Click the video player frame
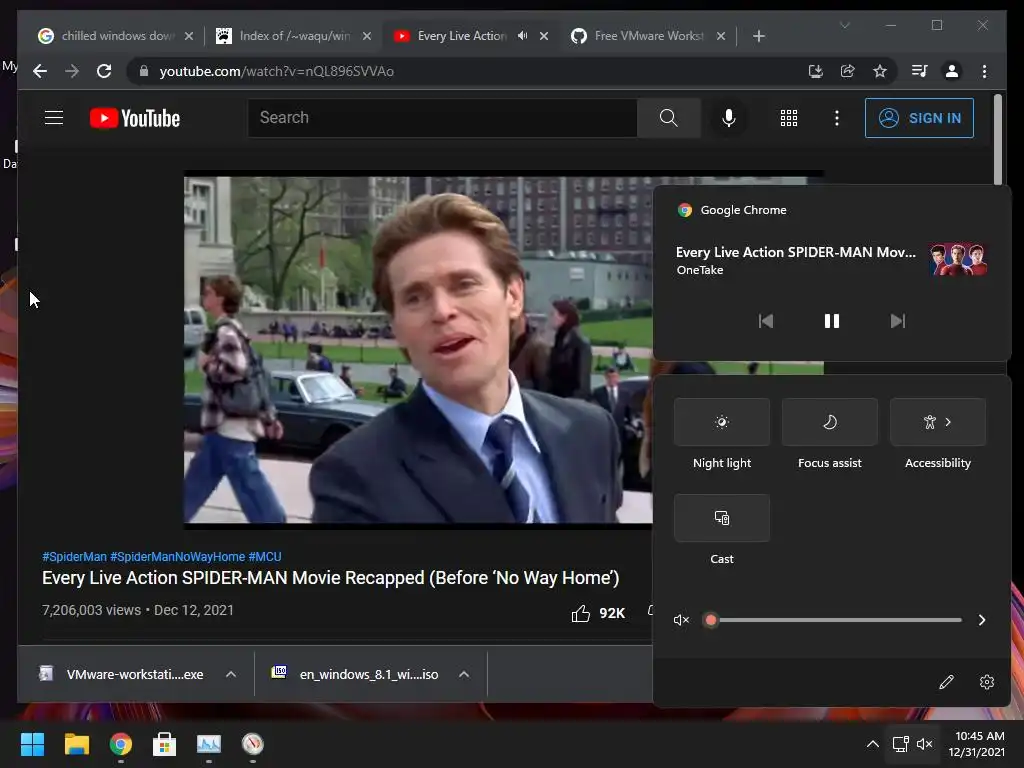 418,349
